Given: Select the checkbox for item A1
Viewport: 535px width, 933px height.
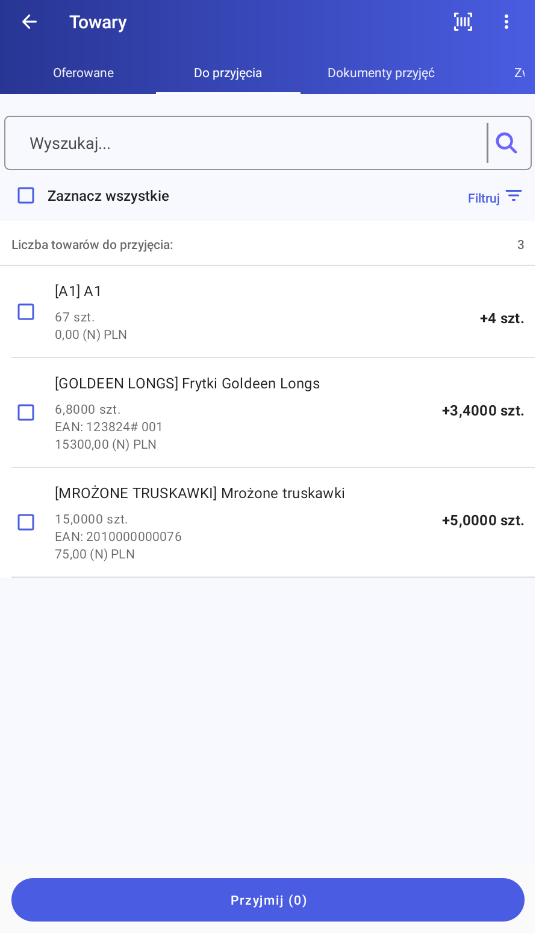Looking at the screenshot, I should (26, 311).
